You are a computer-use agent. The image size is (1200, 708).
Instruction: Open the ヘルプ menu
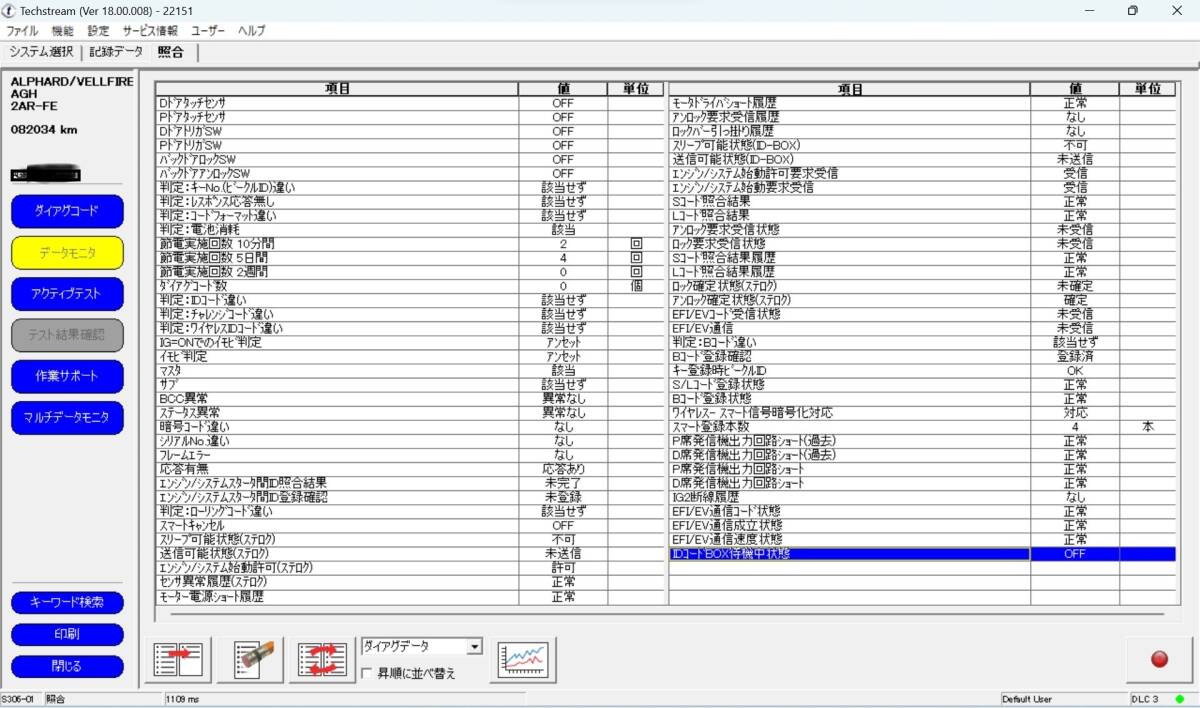[x=251, y=31]
